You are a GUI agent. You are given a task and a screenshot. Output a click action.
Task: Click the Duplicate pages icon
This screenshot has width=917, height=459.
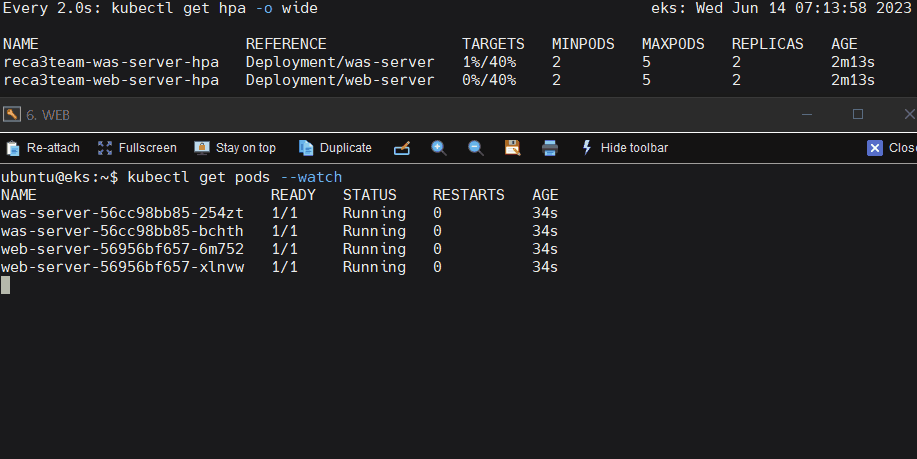click(306, 148)
